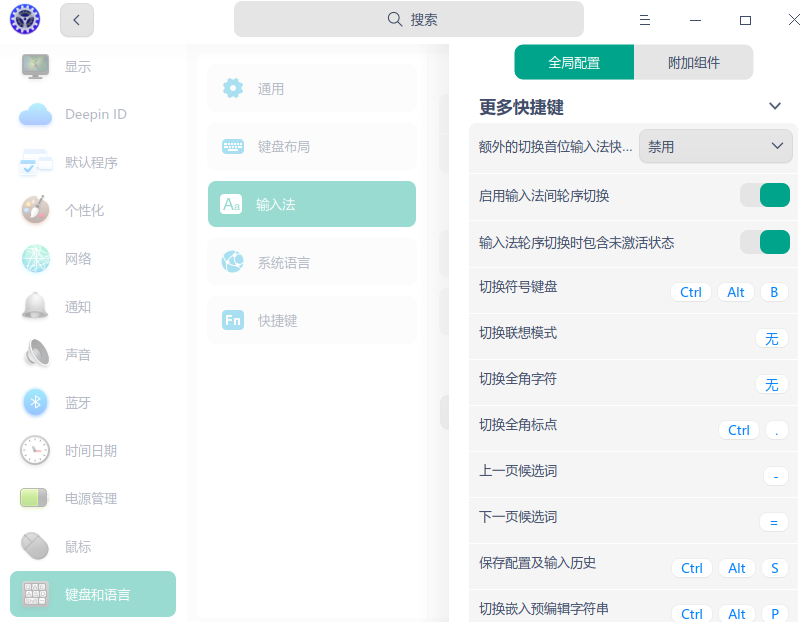The image size is (811, 622).
Task: Collapse the 更多快捷键 section chevron
Action: (774, 106)
